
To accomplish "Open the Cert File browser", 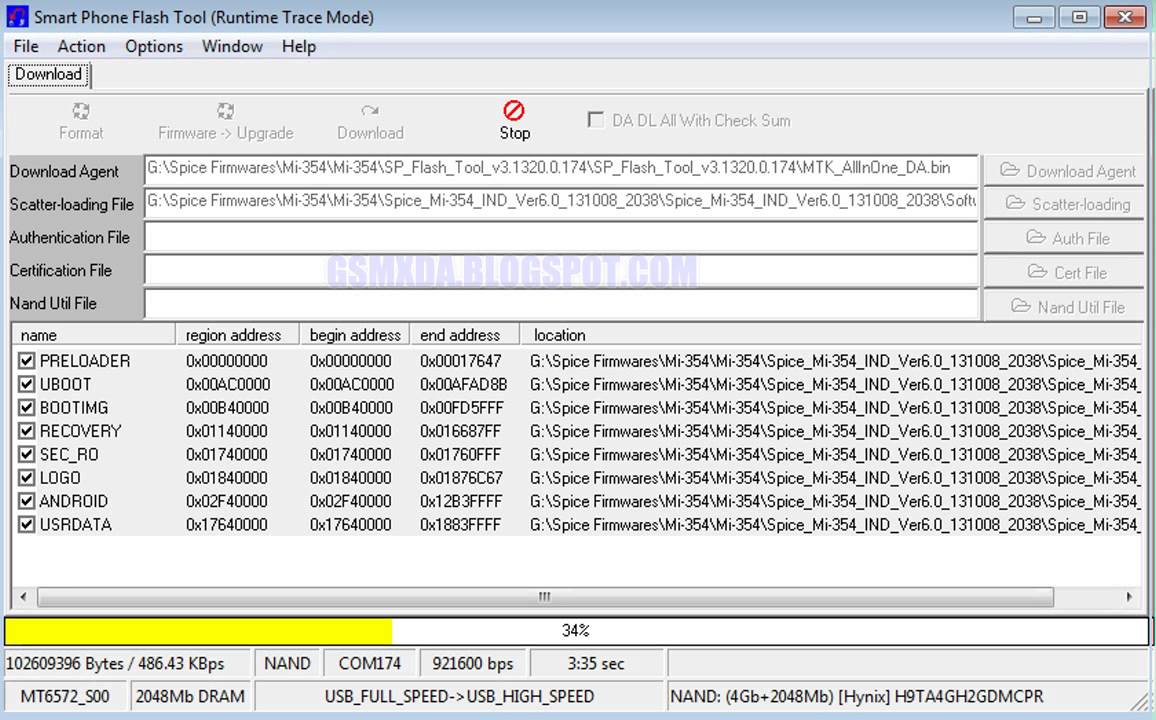I will (x=1066, y=272).
